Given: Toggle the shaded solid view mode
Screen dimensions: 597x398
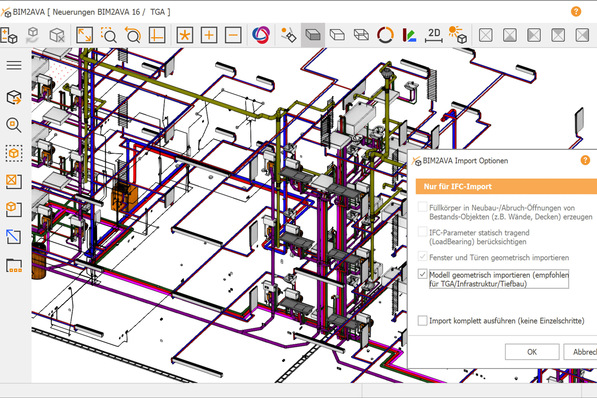Looking at the screenshot, I should click(313, 35).
